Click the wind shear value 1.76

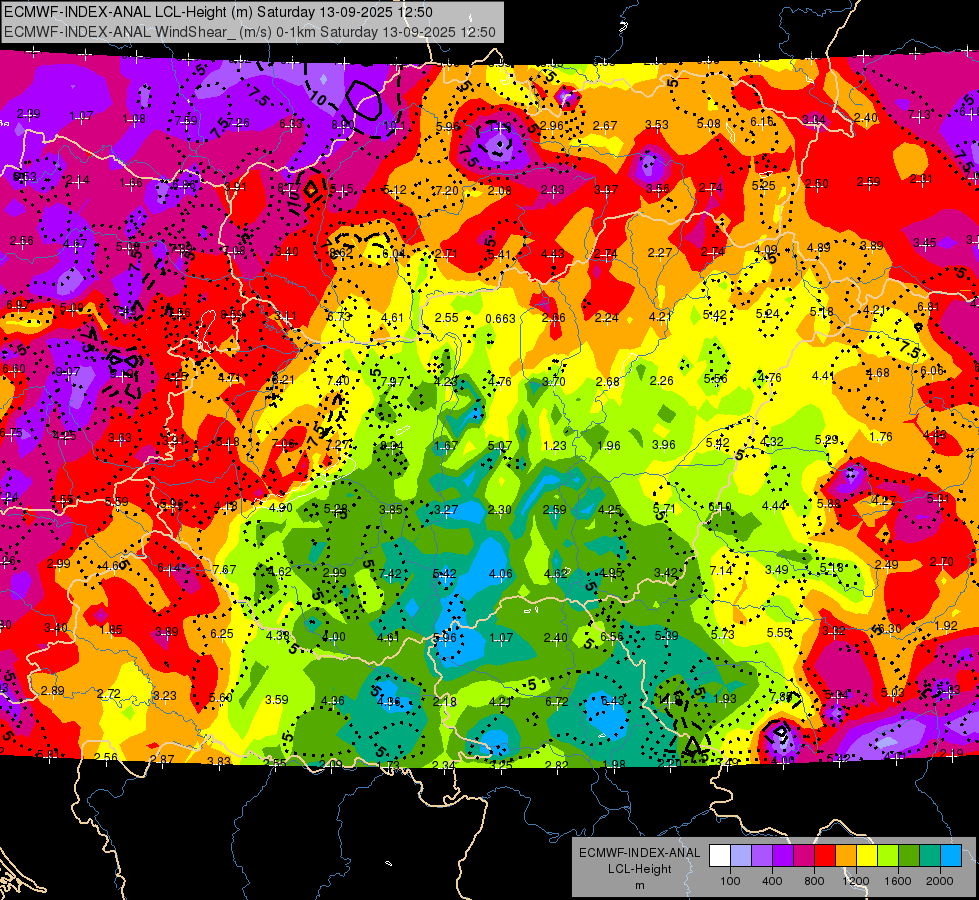[x=881, y=437]
